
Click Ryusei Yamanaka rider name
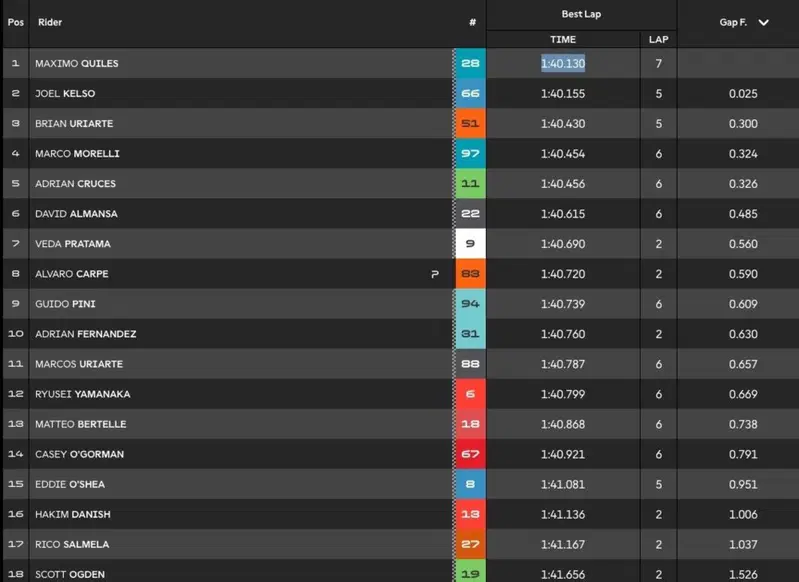coord(83,394)
